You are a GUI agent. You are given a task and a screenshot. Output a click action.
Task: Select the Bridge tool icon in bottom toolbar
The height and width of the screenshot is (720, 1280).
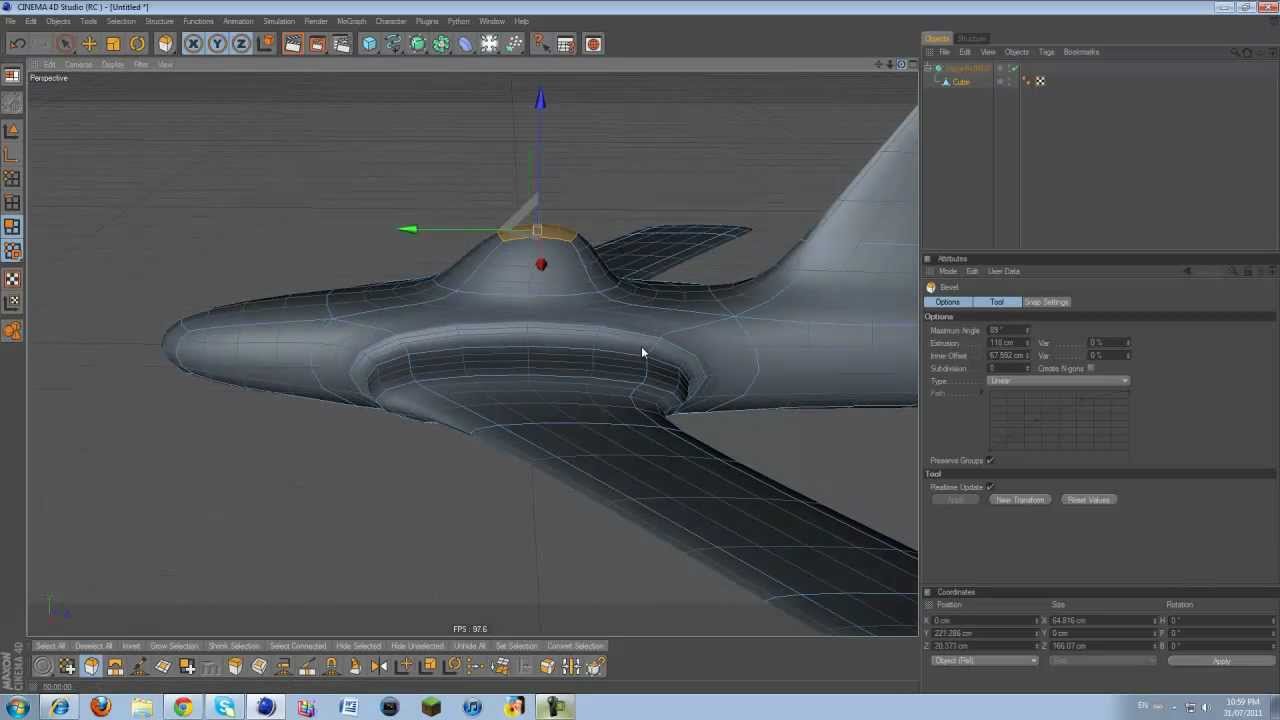(x=115, y=667)
